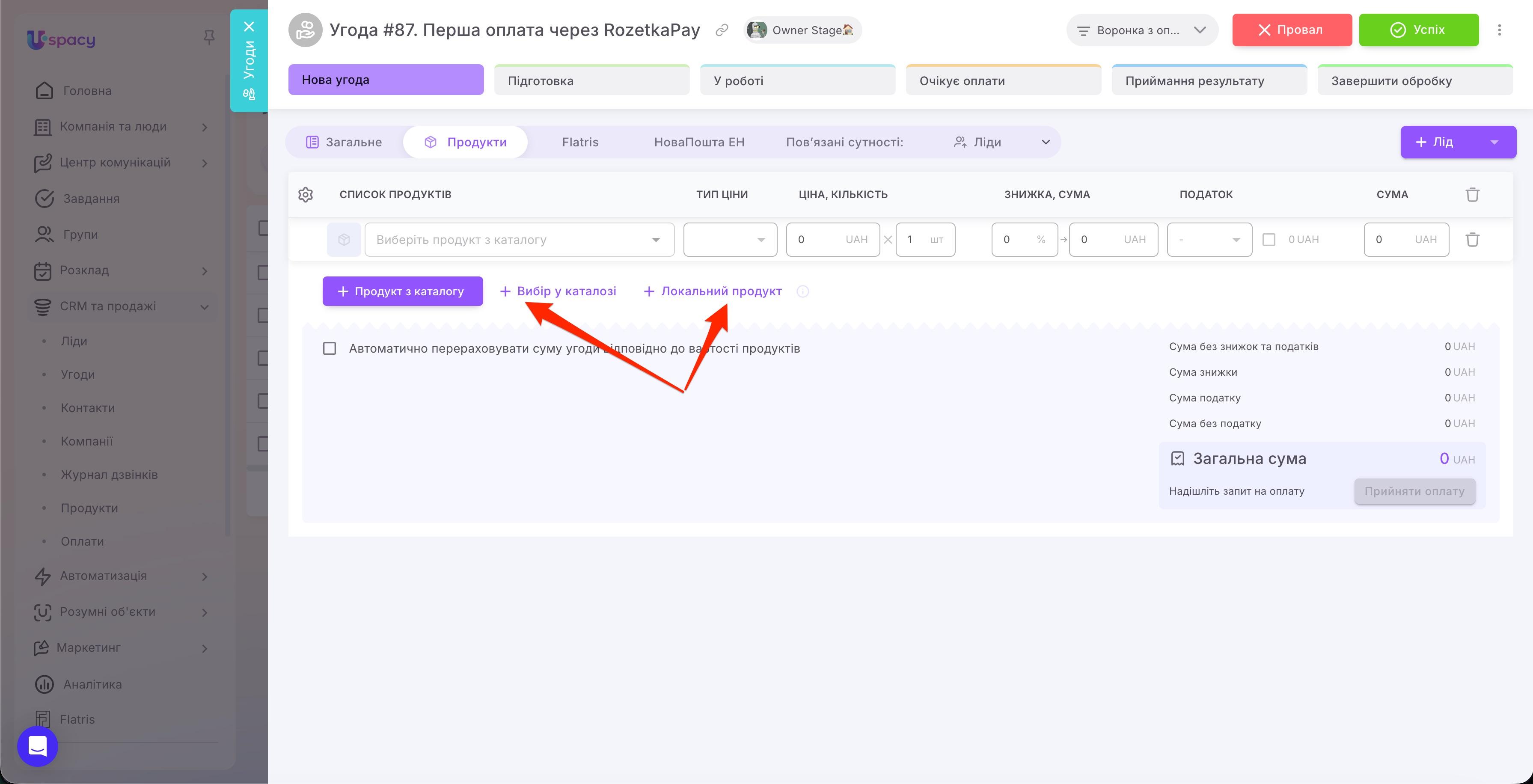Show info icon next to Локальний продукт
Viewport: 1533px width, 784px height.
click(x=802, y=291)
